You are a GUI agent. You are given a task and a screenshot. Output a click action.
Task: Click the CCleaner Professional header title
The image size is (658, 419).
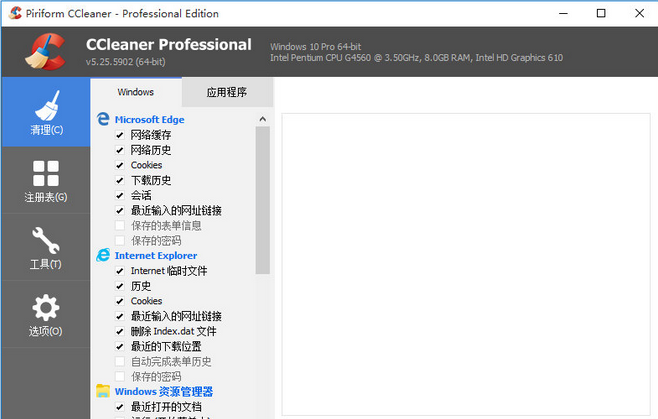pyautogui.click(x=169, y=45)
